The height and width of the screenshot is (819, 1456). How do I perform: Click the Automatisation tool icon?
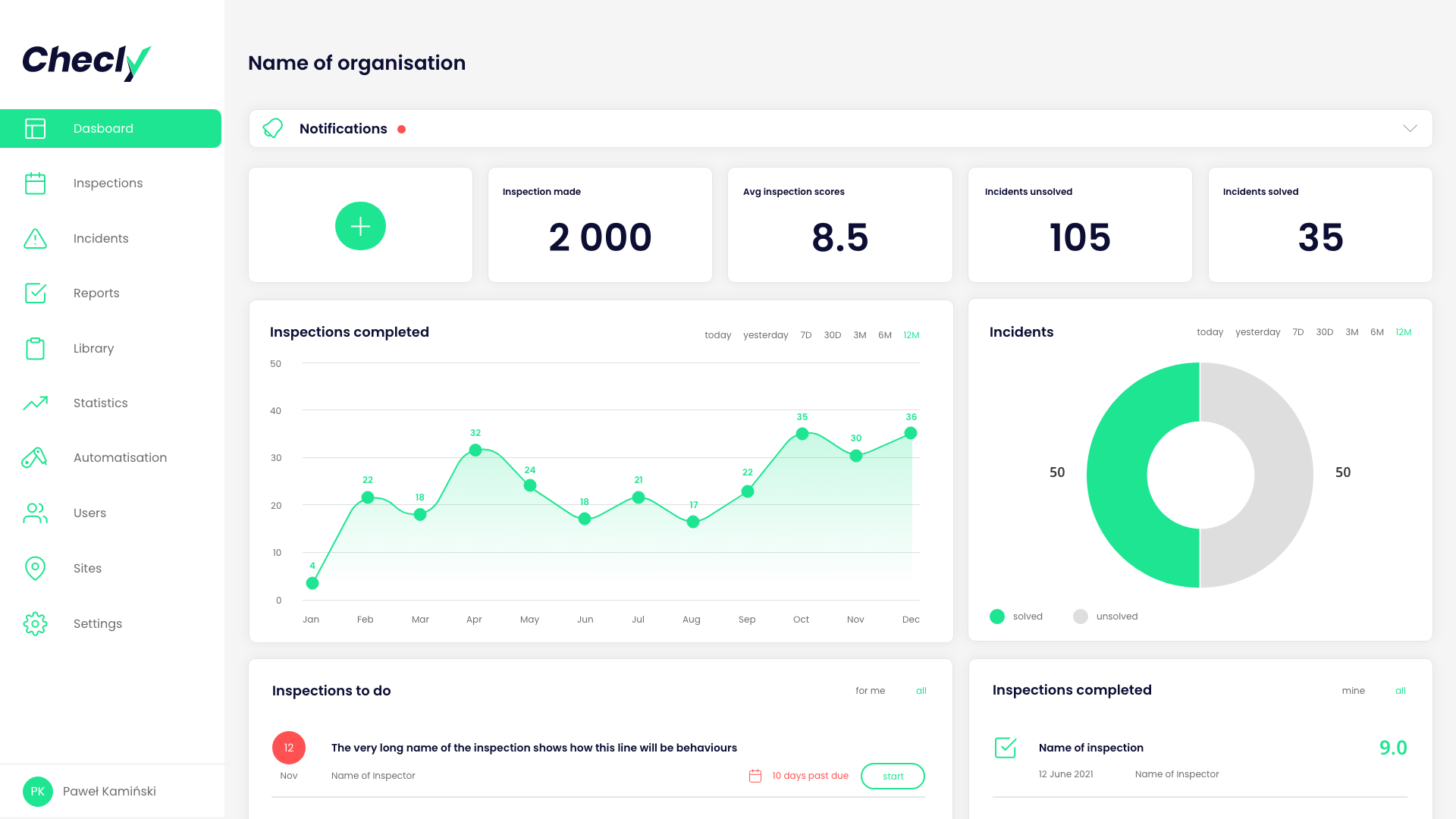[35, 458]
